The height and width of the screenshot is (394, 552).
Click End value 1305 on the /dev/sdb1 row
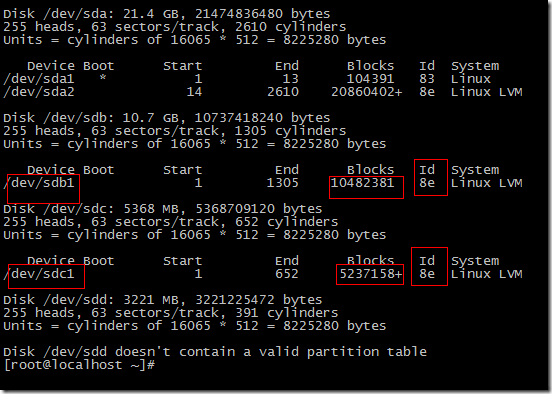[x=283, y=183]
